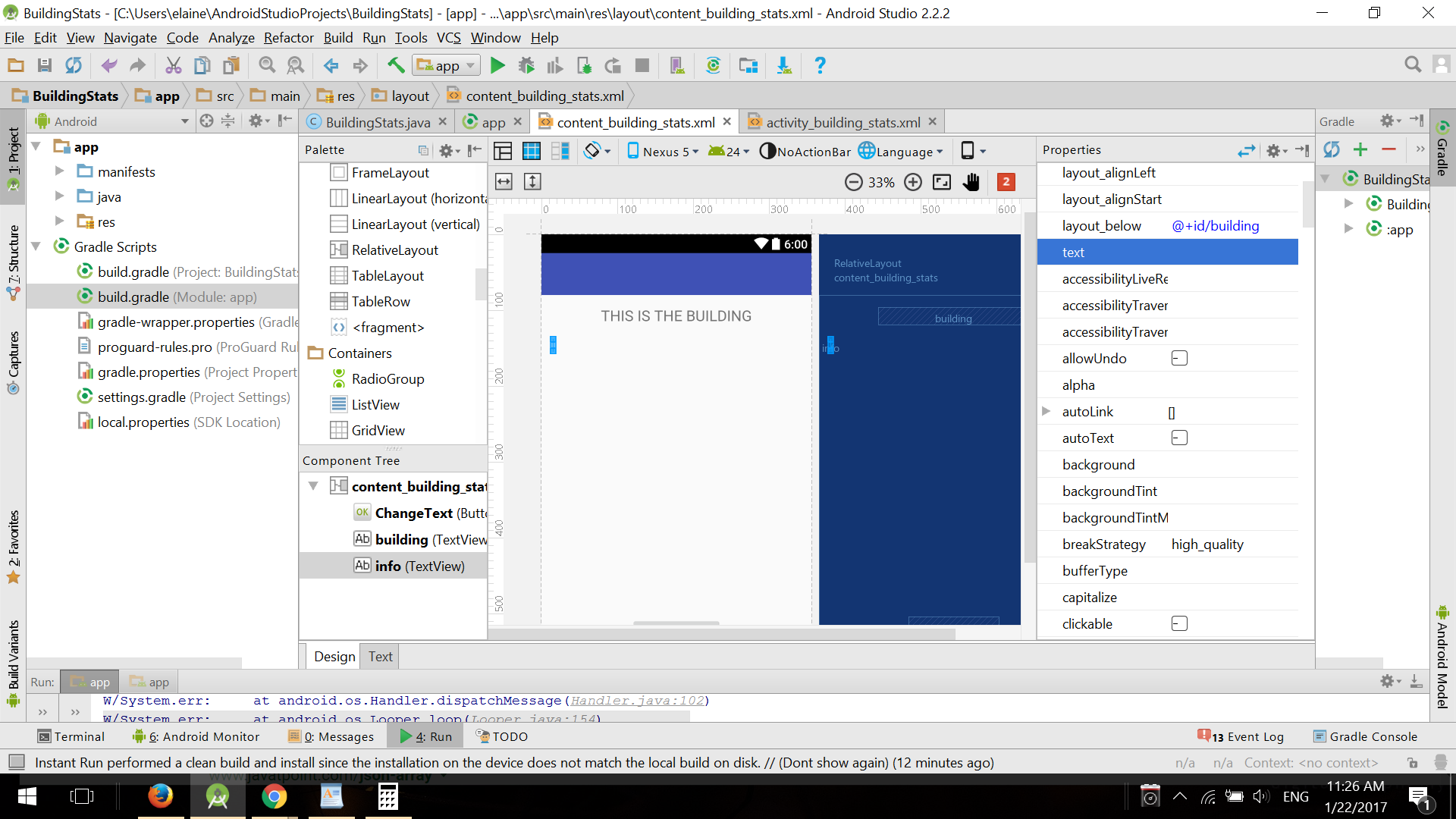Click the zoom out minus icon

[853, 182]
